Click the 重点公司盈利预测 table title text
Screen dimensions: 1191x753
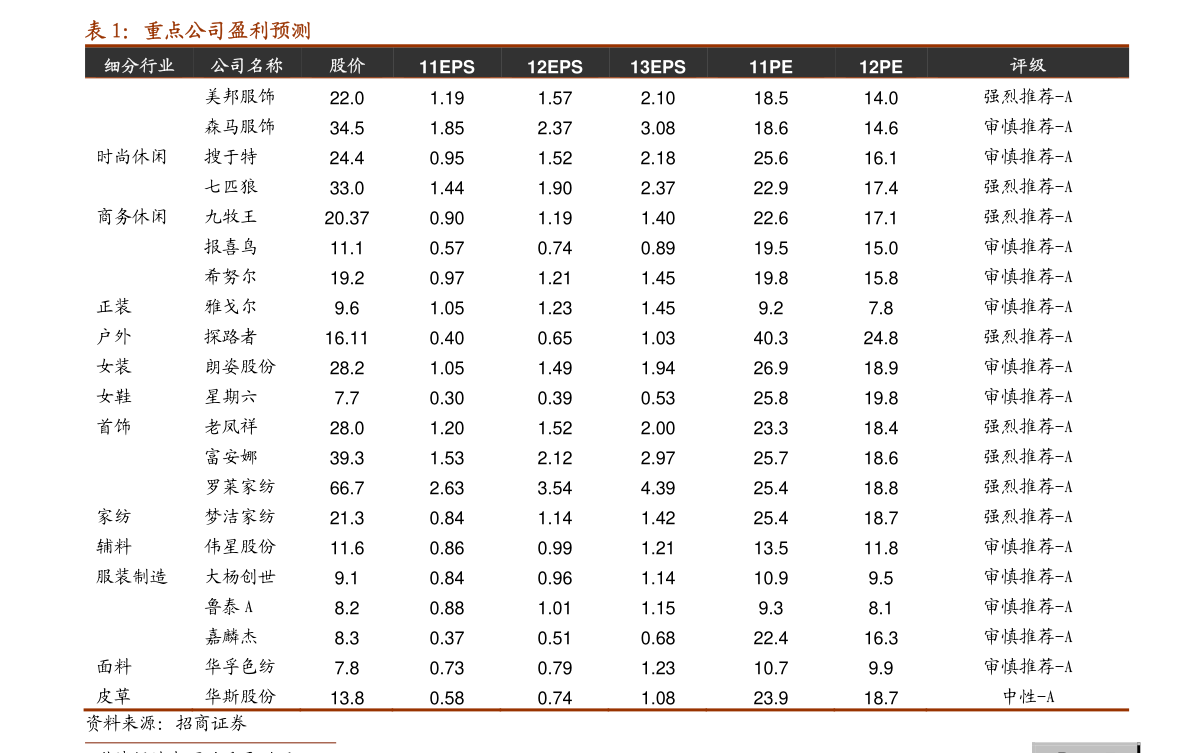227,31
